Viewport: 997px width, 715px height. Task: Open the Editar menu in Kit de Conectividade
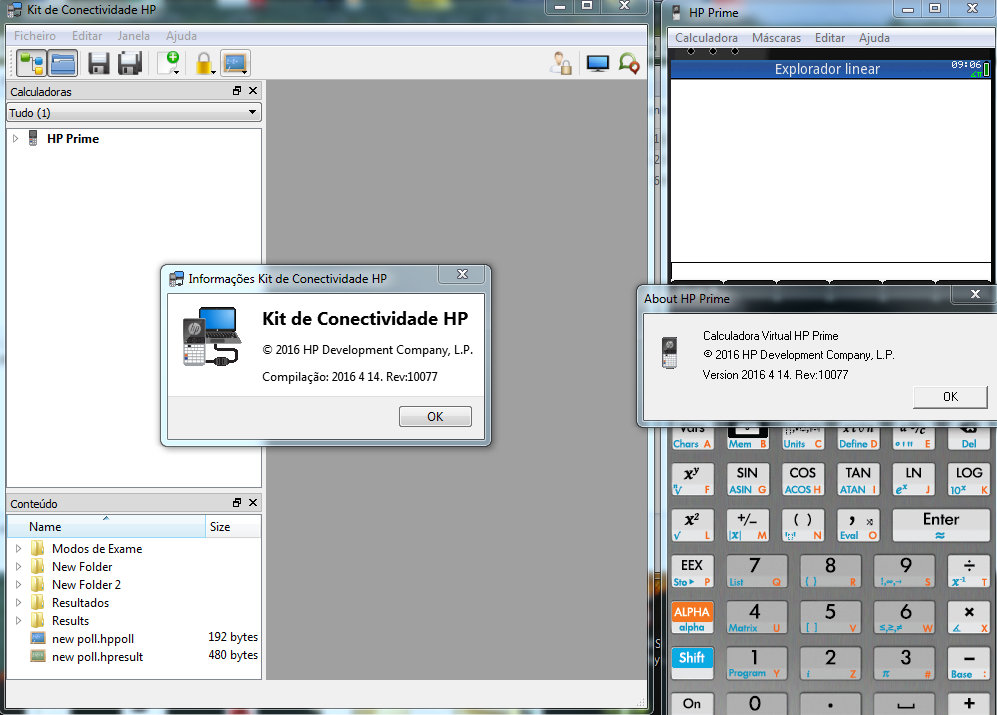tap(86, 36)
